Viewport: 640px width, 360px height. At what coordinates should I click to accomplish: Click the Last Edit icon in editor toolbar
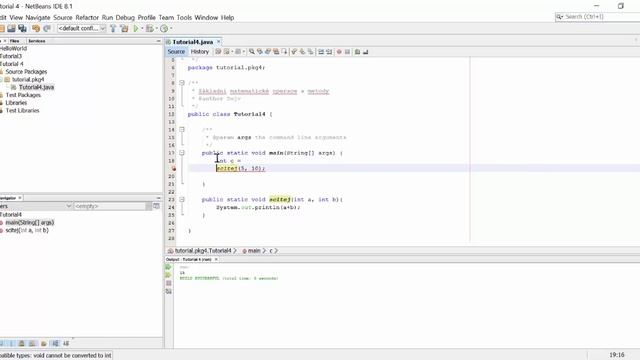[218, 51]
